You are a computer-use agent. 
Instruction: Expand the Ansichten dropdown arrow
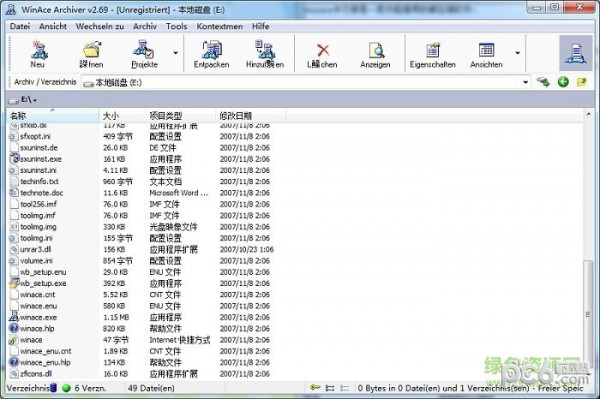tap(517, 53)
